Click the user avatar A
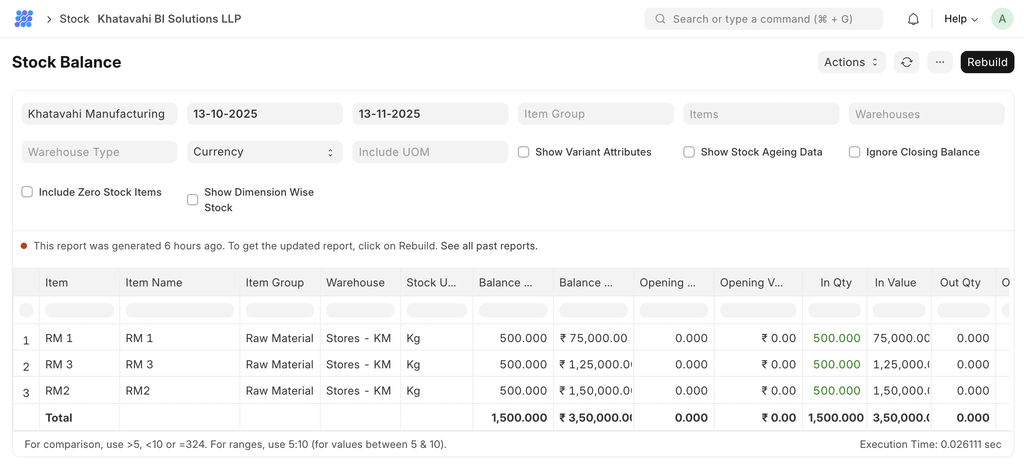The width and height of the screenshot is (1024, 467). coord(1001,19)
